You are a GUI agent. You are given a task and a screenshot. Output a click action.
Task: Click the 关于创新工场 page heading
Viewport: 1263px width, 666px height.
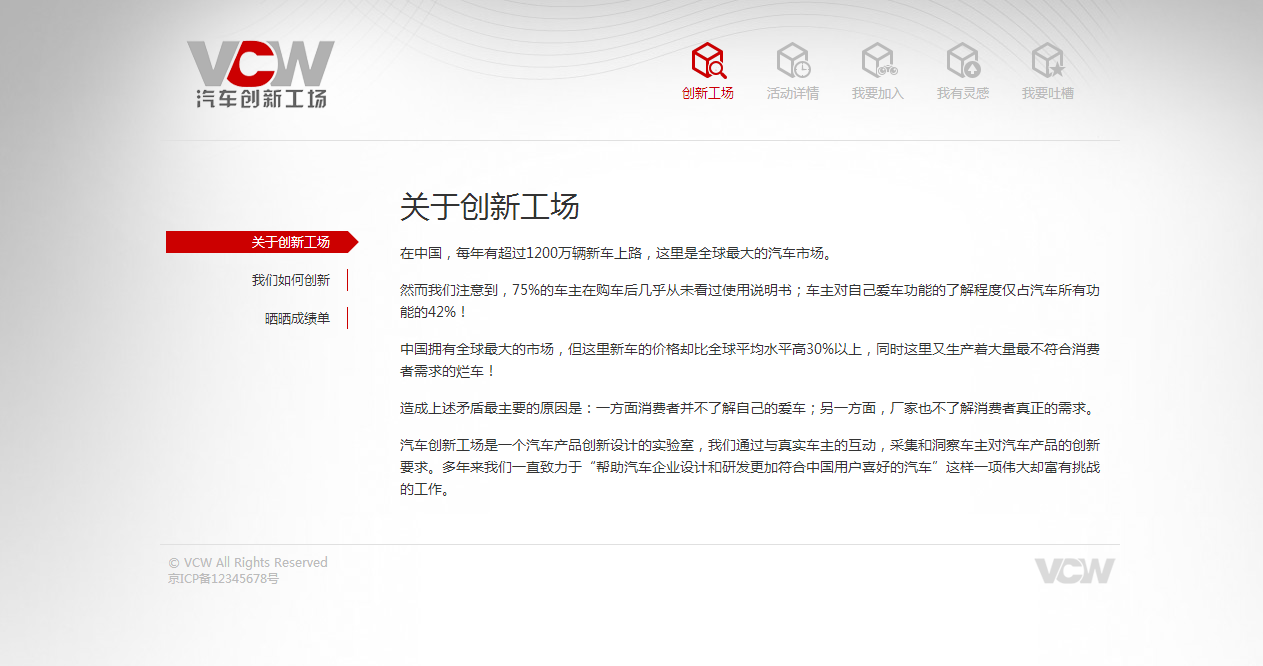(490, 207)
